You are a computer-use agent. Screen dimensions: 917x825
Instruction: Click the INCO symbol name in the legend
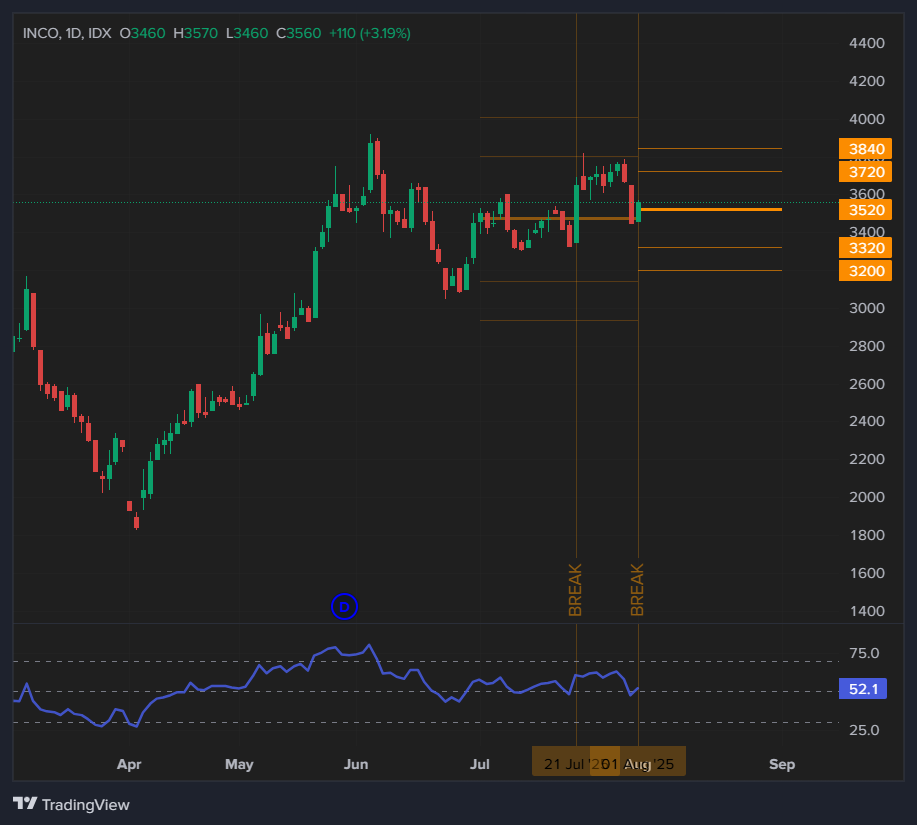40,32
